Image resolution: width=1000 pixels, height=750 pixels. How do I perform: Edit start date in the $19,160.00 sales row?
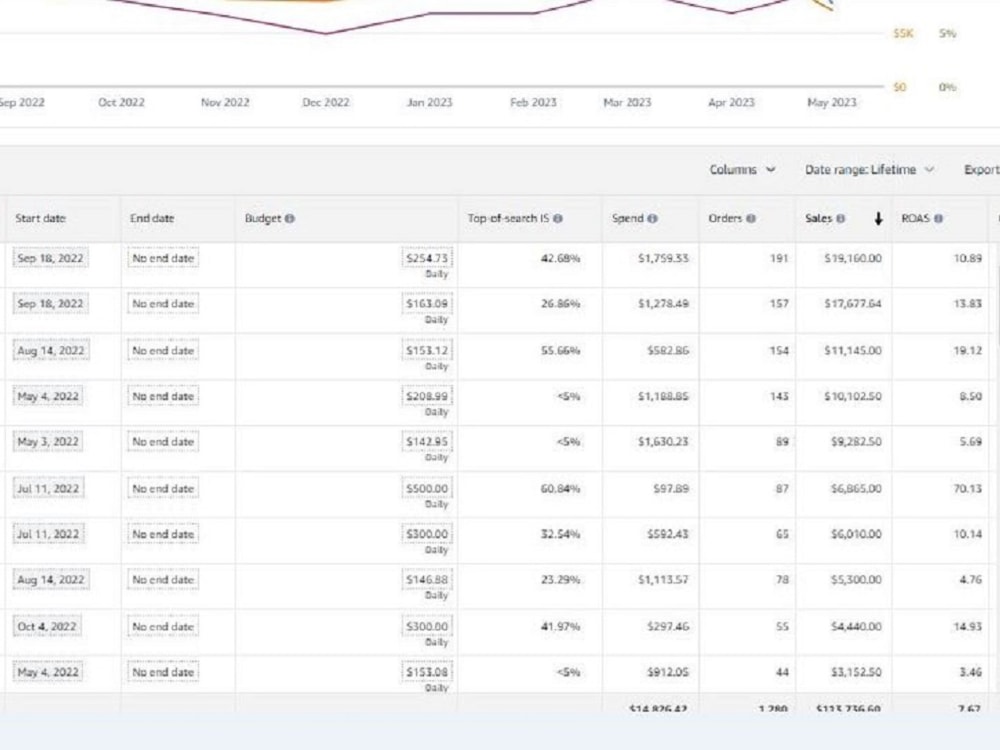pos(50,258)
